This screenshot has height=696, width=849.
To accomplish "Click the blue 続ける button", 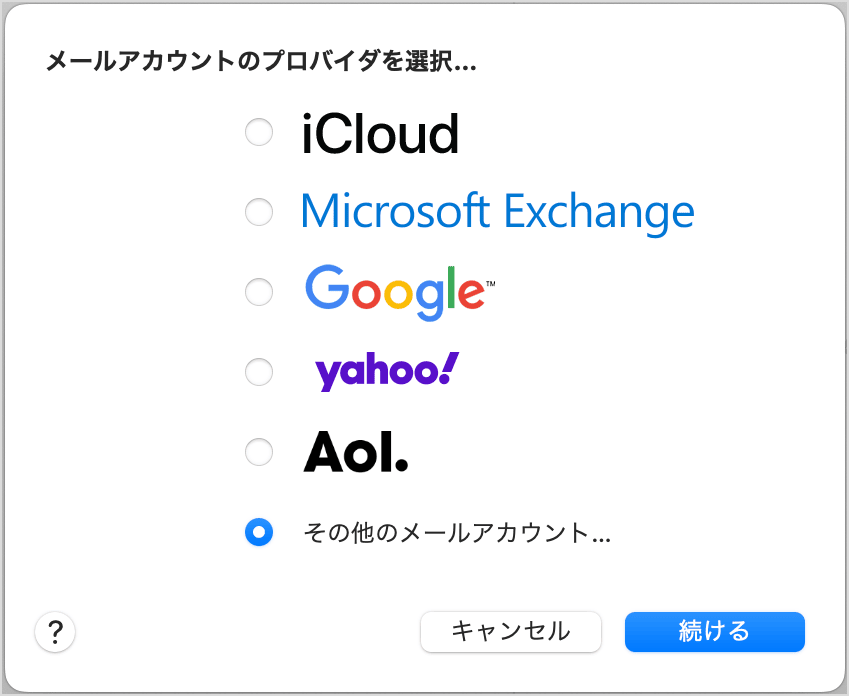I will click(714, 632).
